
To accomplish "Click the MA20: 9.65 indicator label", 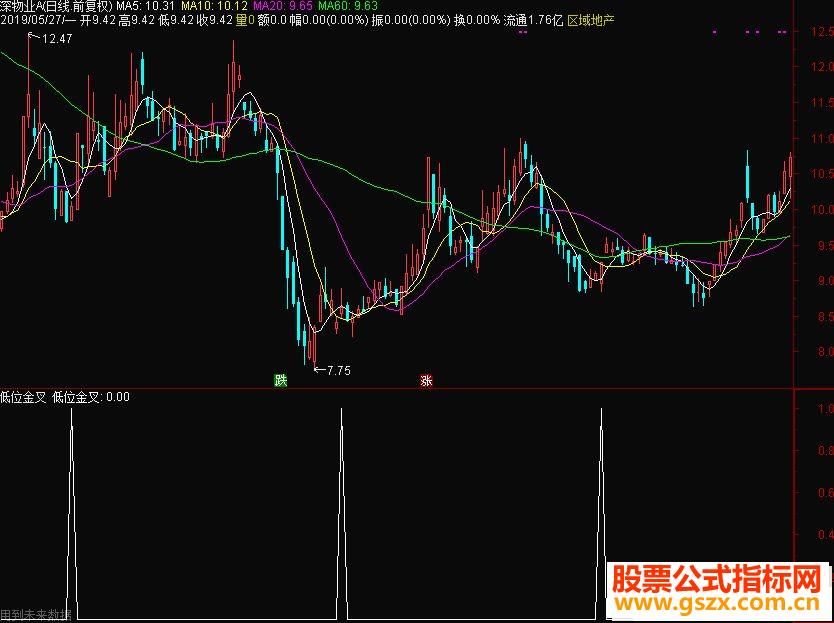I will click(282, 6).
